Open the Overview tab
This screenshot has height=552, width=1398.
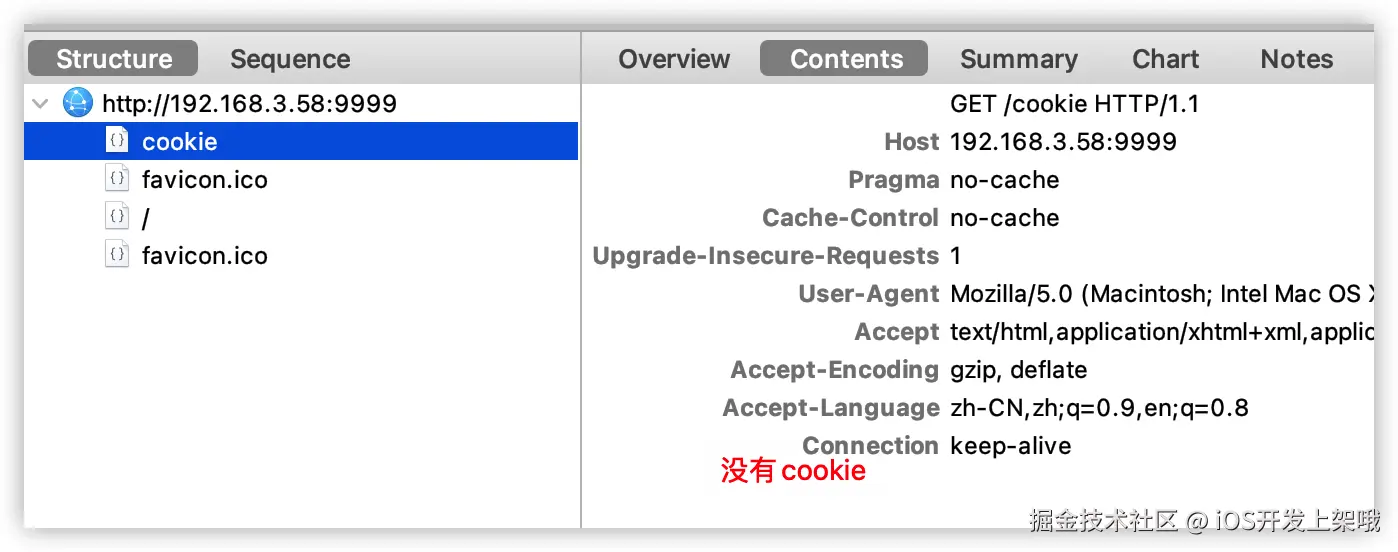(x=674, y=59)
